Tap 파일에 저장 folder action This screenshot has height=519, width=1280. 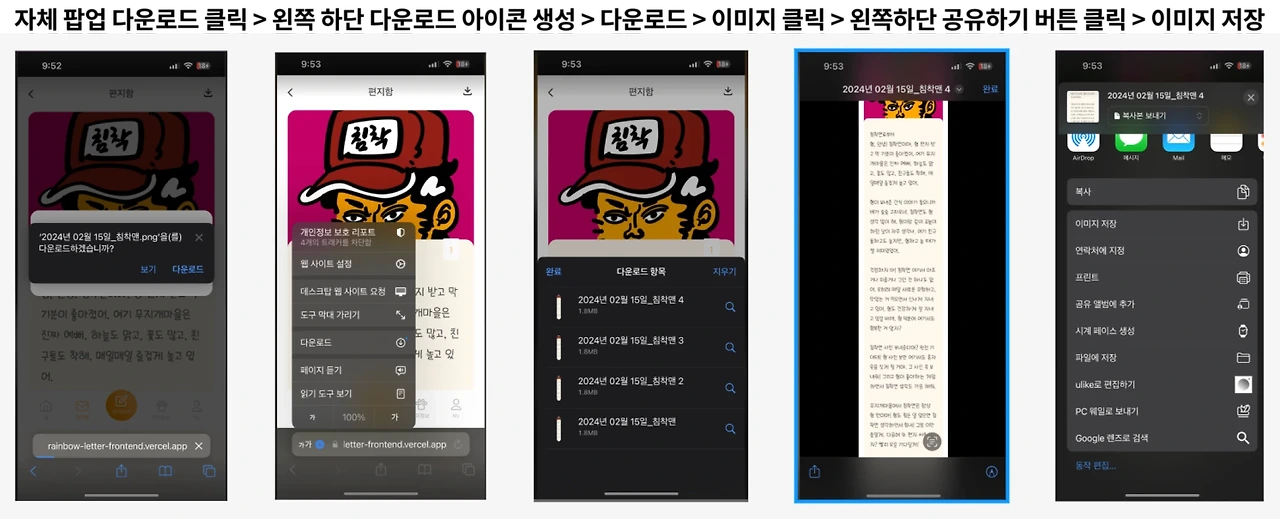[x=1162, y=357]
